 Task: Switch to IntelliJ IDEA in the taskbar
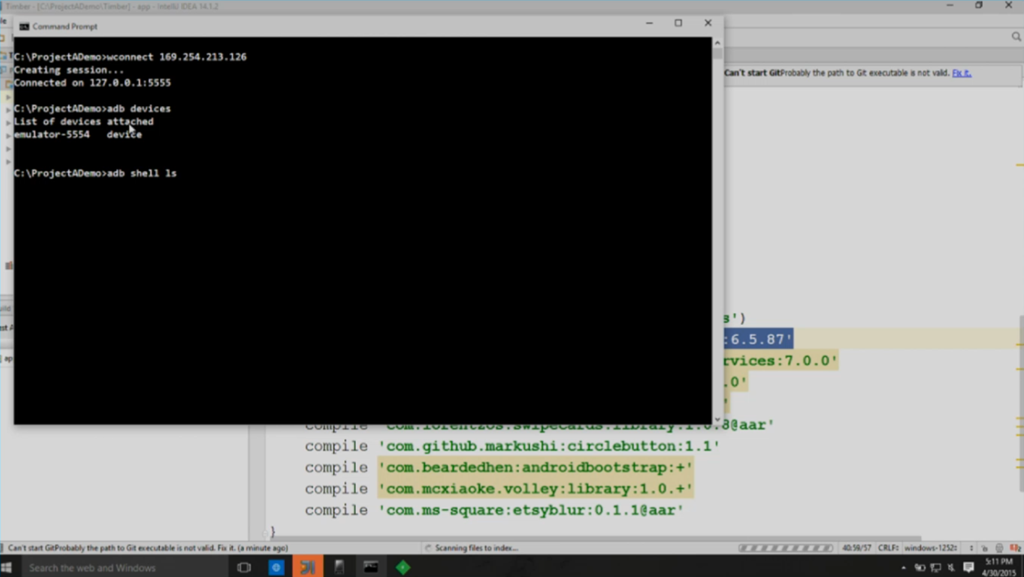(308, 567)
